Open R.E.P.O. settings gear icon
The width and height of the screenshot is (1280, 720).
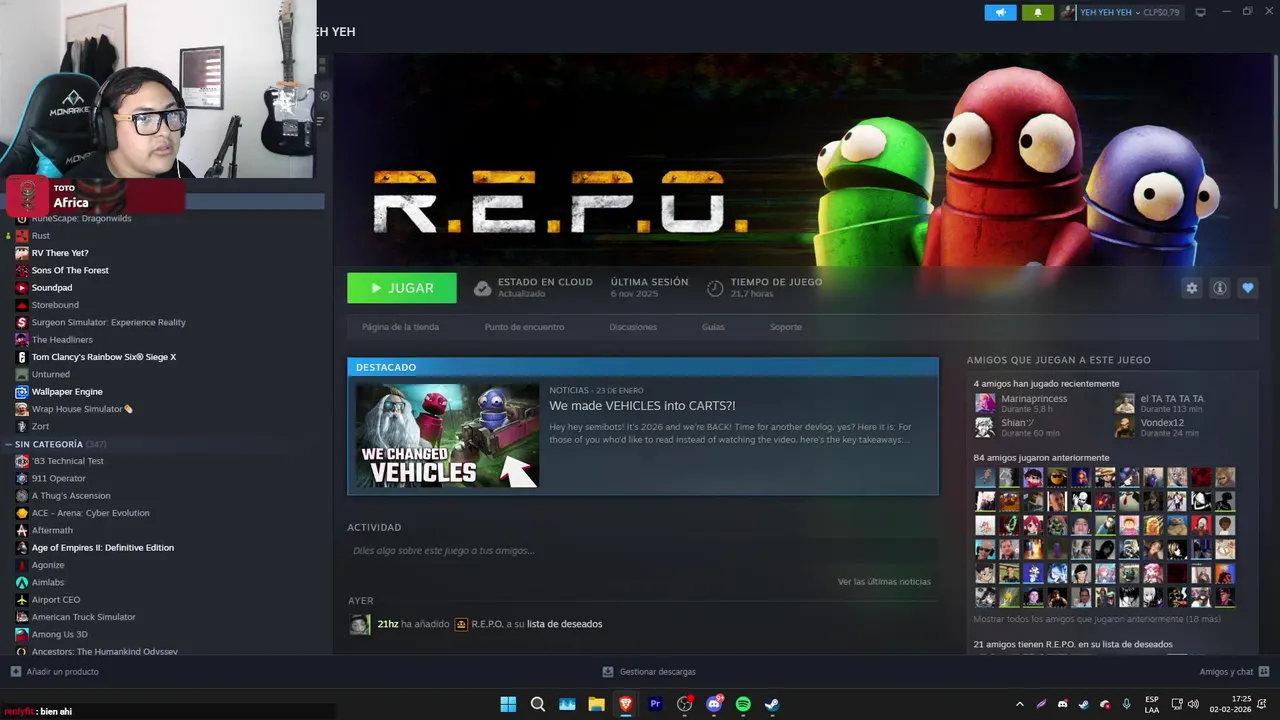pyautogui.click(x=1192, y=288)
